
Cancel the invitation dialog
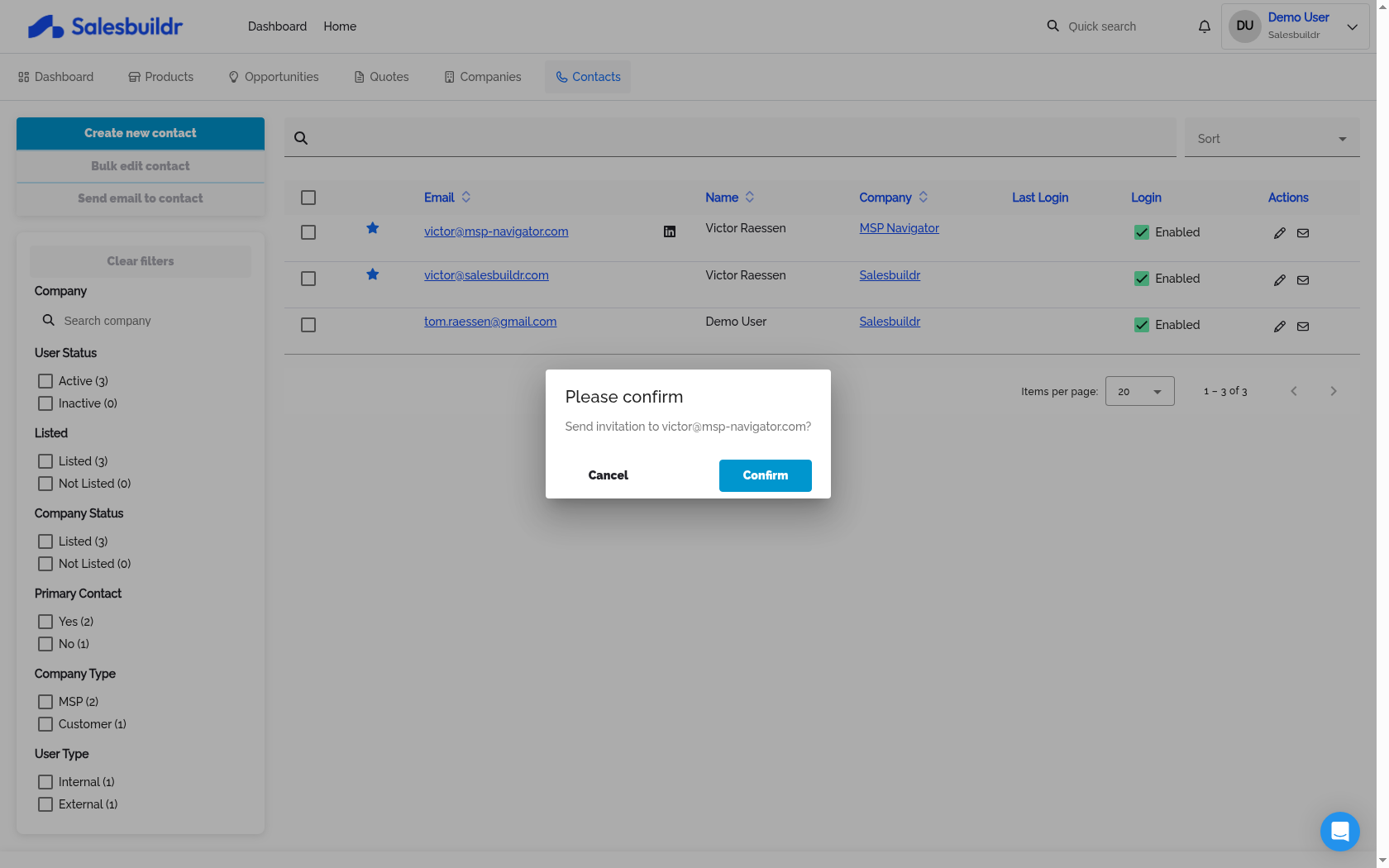(x=609, y=475)
